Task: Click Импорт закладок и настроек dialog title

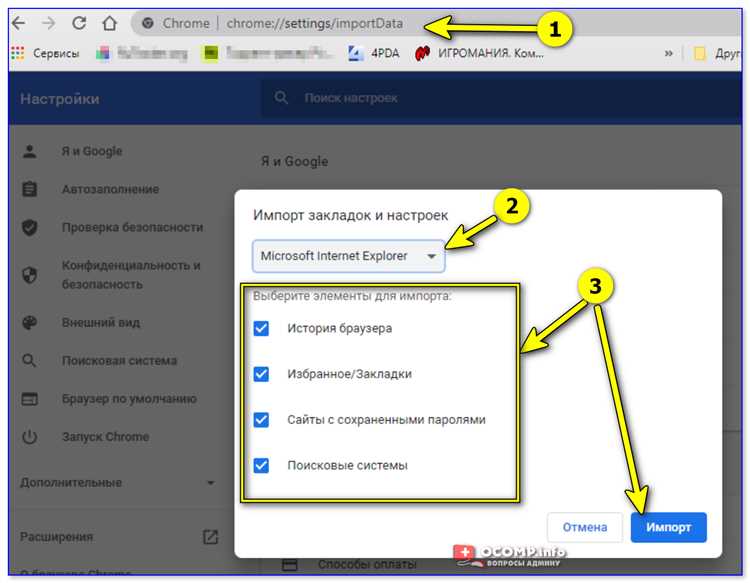Action: [351, 215]
